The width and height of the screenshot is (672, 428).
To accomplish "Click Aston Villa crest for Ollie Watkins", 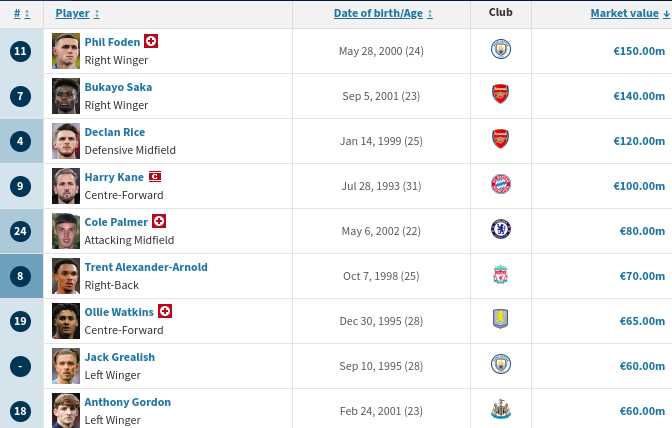I will (500, 320).
